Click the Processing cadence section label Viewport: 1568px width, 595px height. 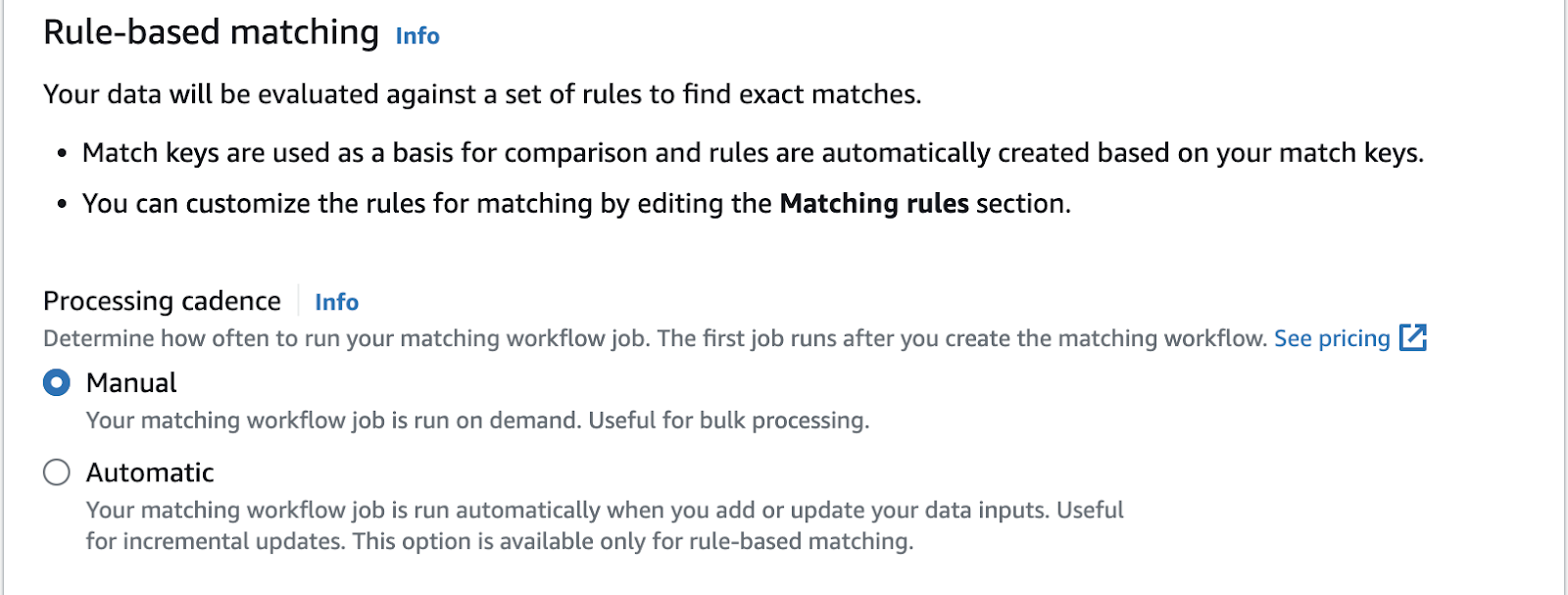[162, 301]
